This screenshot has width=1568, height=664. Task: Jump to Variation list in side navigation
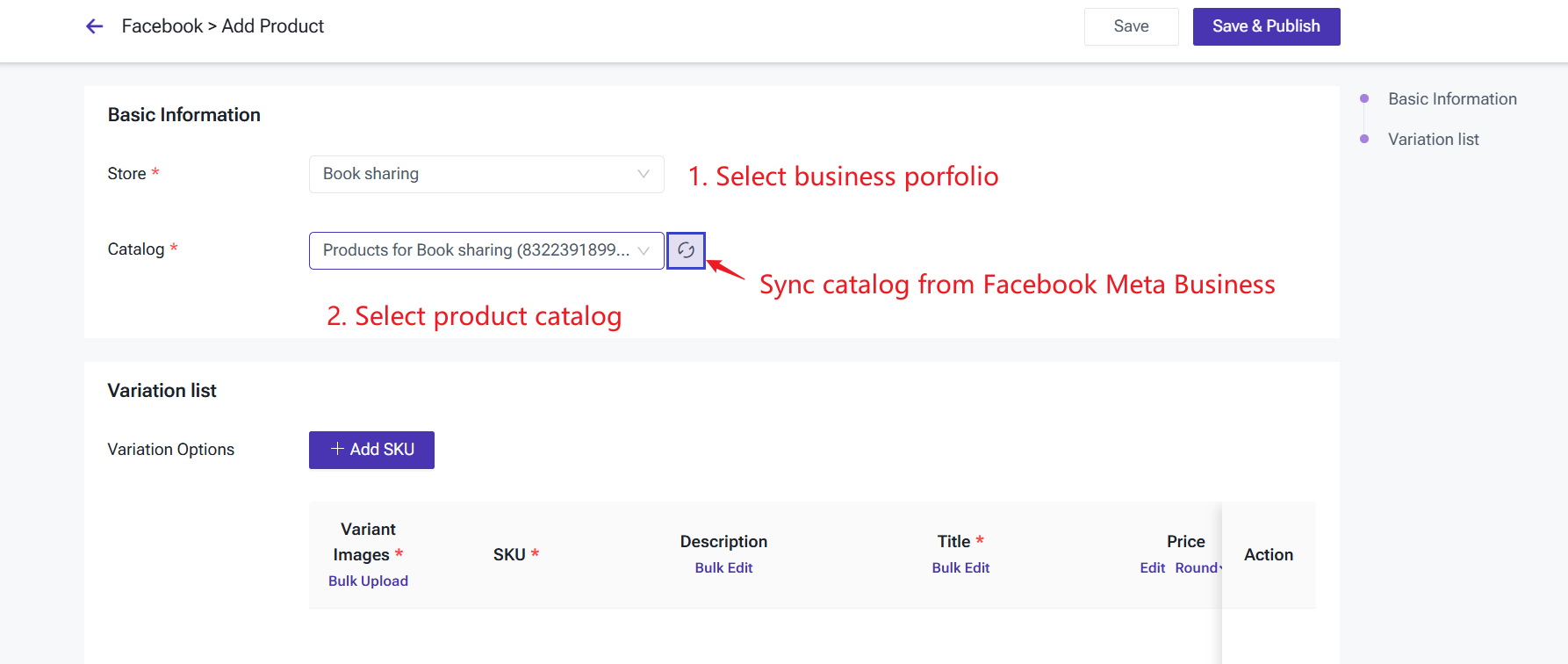click(x=1433, y=140)
